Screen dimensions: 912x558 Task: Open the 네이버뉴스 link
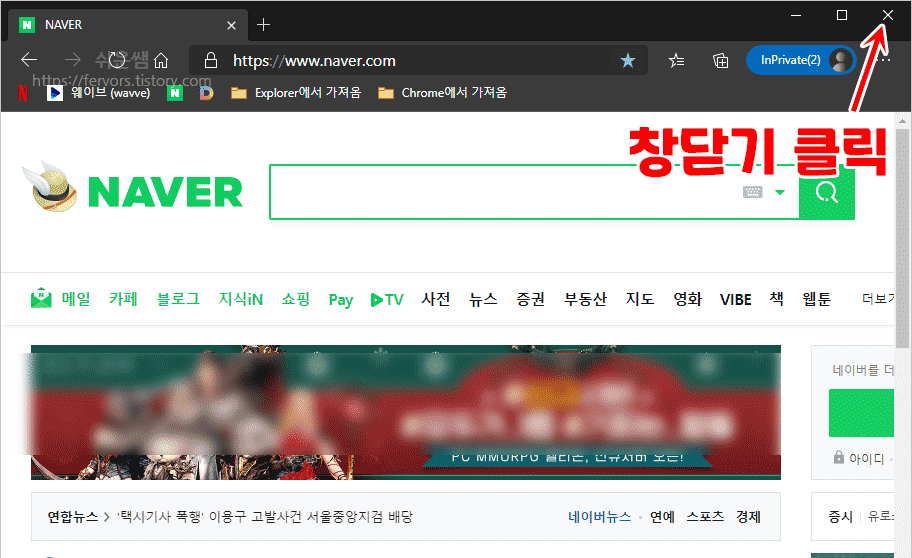tap(600, 517)
